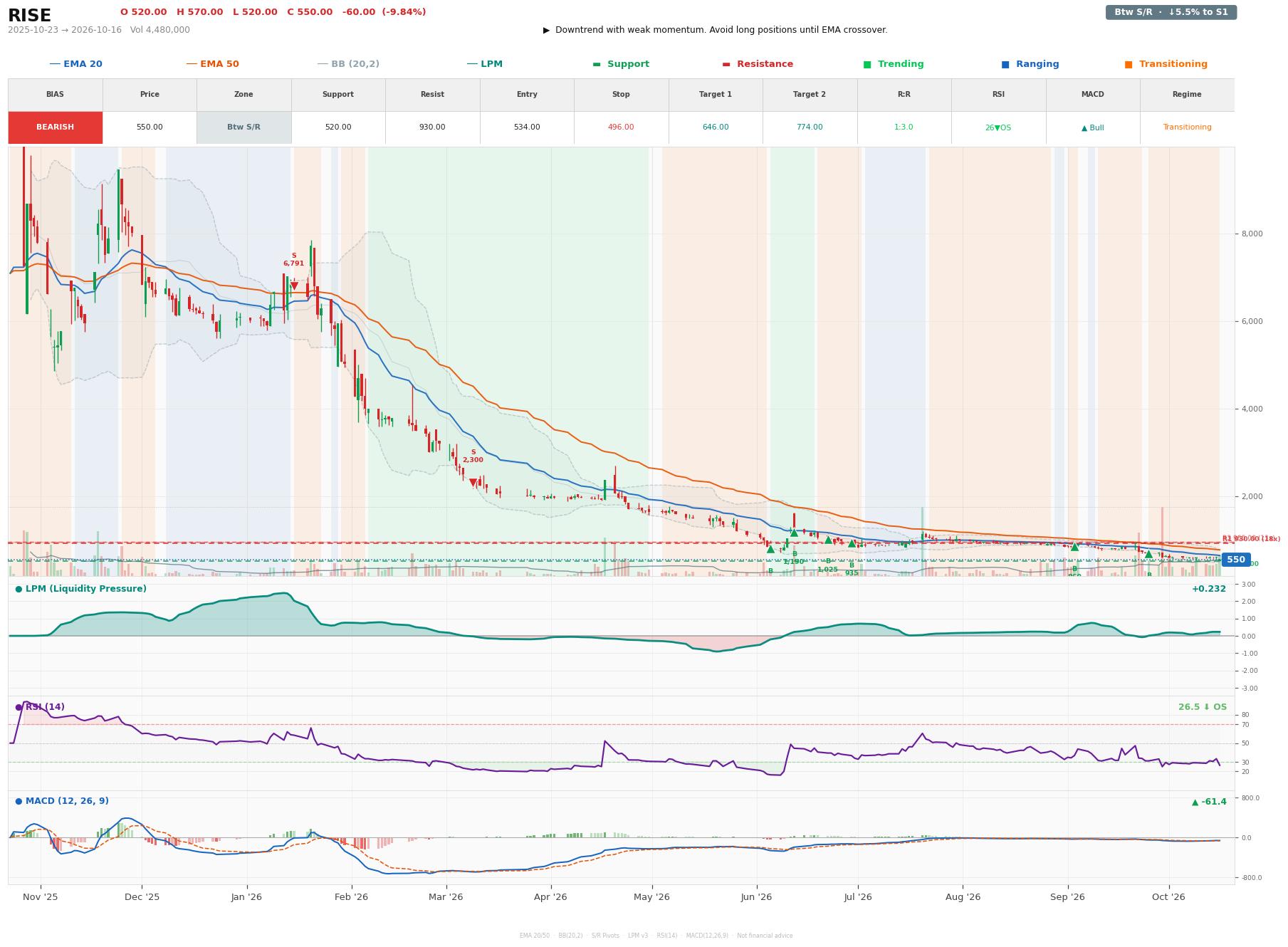The height and width of the screenshot is (947, 1288).
Task: Click the sell marker labeled S 2,300
Action: [473, 483]
